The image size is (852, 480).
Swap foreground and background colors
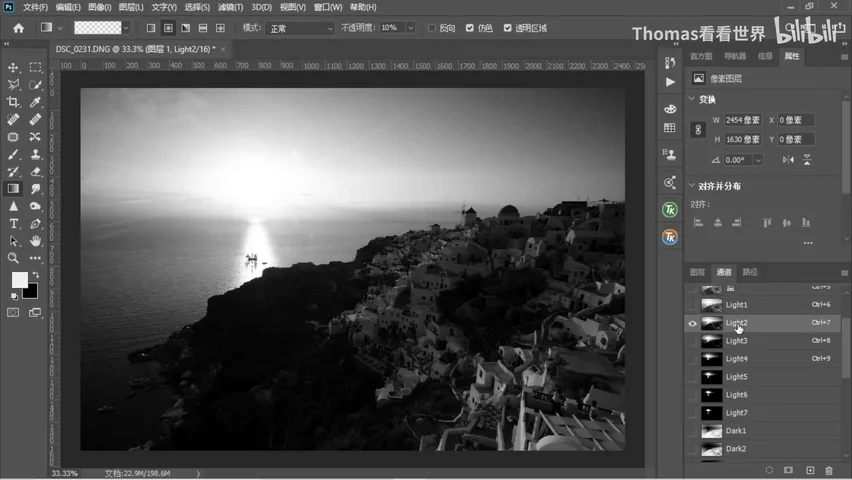[x=36, y=275]
